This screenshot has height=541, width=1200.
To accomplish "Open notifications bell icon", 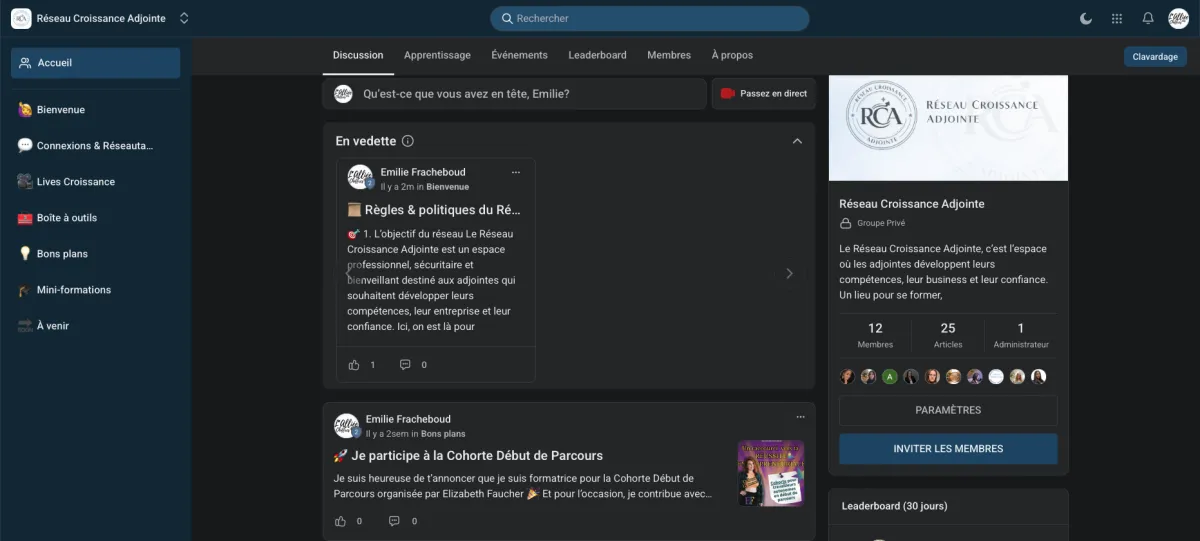I will click(1148, 18).
